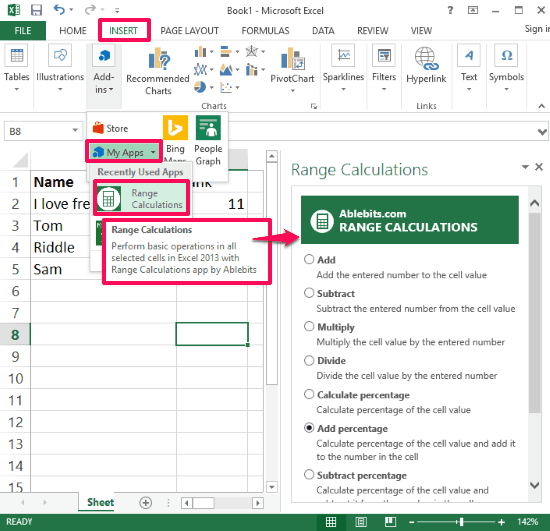Add a new sheet with the plus button
Viewport: 550px width, 531px height.
pyautogui.click(x=146, y=503)
